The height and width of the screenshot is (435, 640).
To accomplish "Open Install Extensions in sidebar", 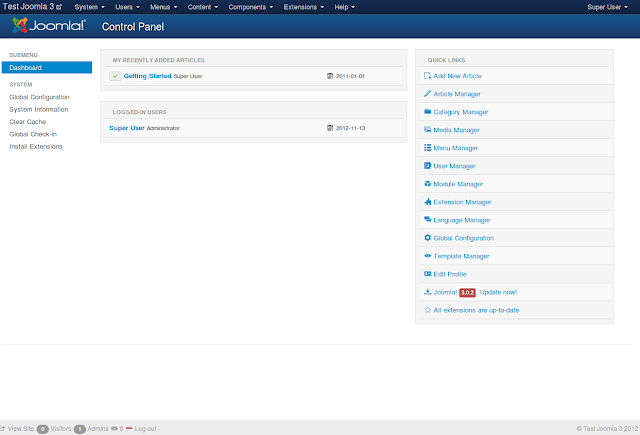I will pyautogui.click(x=36, y=146).
